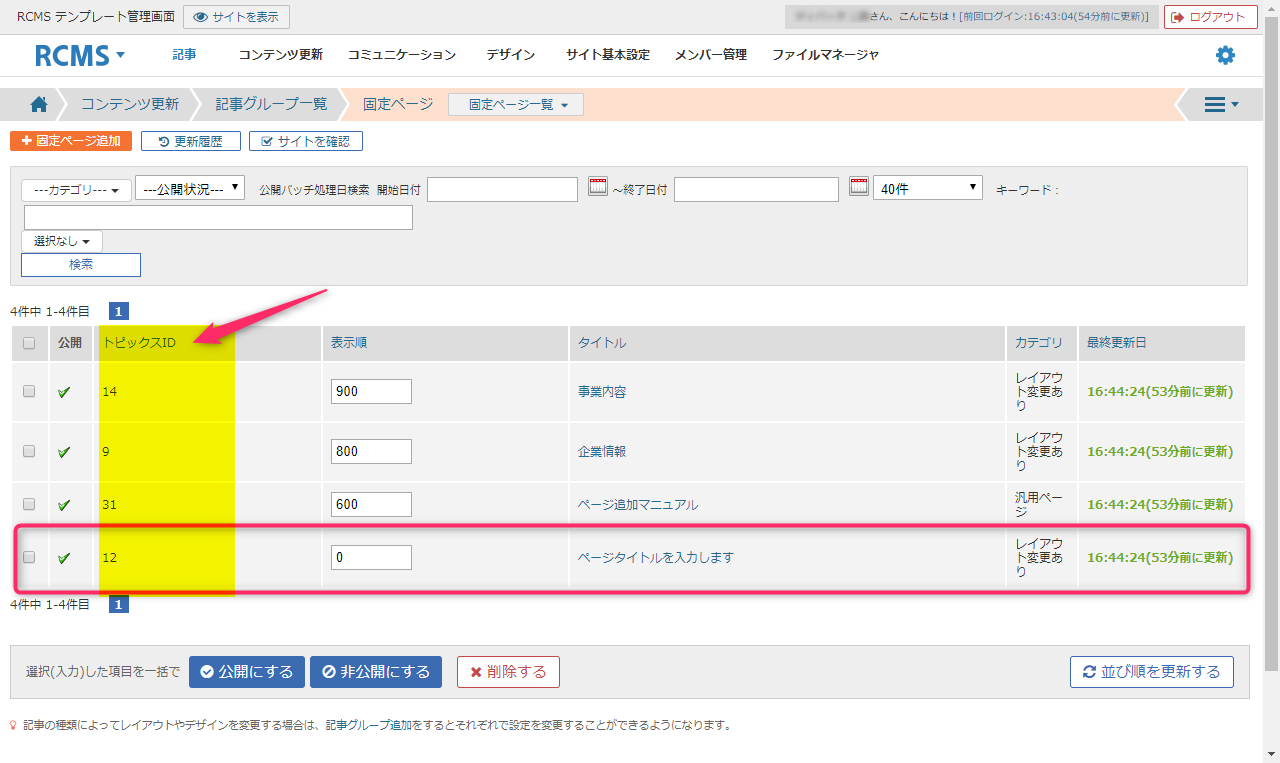Open calendar picker for end date

pyautogui.click(x=858, y=187)
